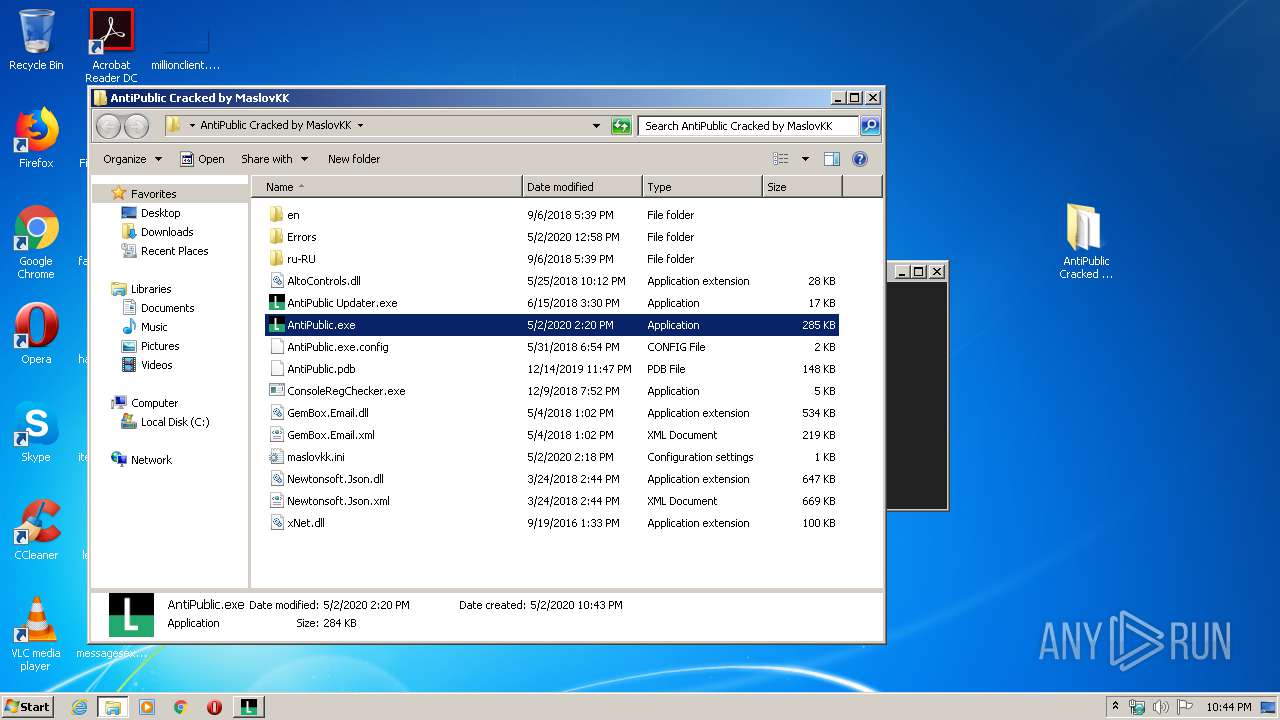Open Pictures library
Viewport: 1280px width, 720px height.
click(151, 346)
